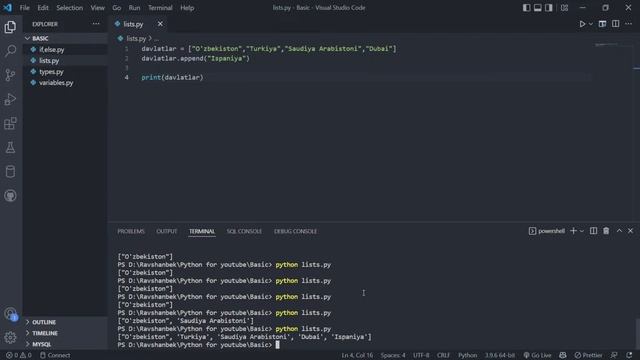The width and height of the screenshot is (640, 360).
Task: Open the Testing flask icon
Action: pos(10,147)
